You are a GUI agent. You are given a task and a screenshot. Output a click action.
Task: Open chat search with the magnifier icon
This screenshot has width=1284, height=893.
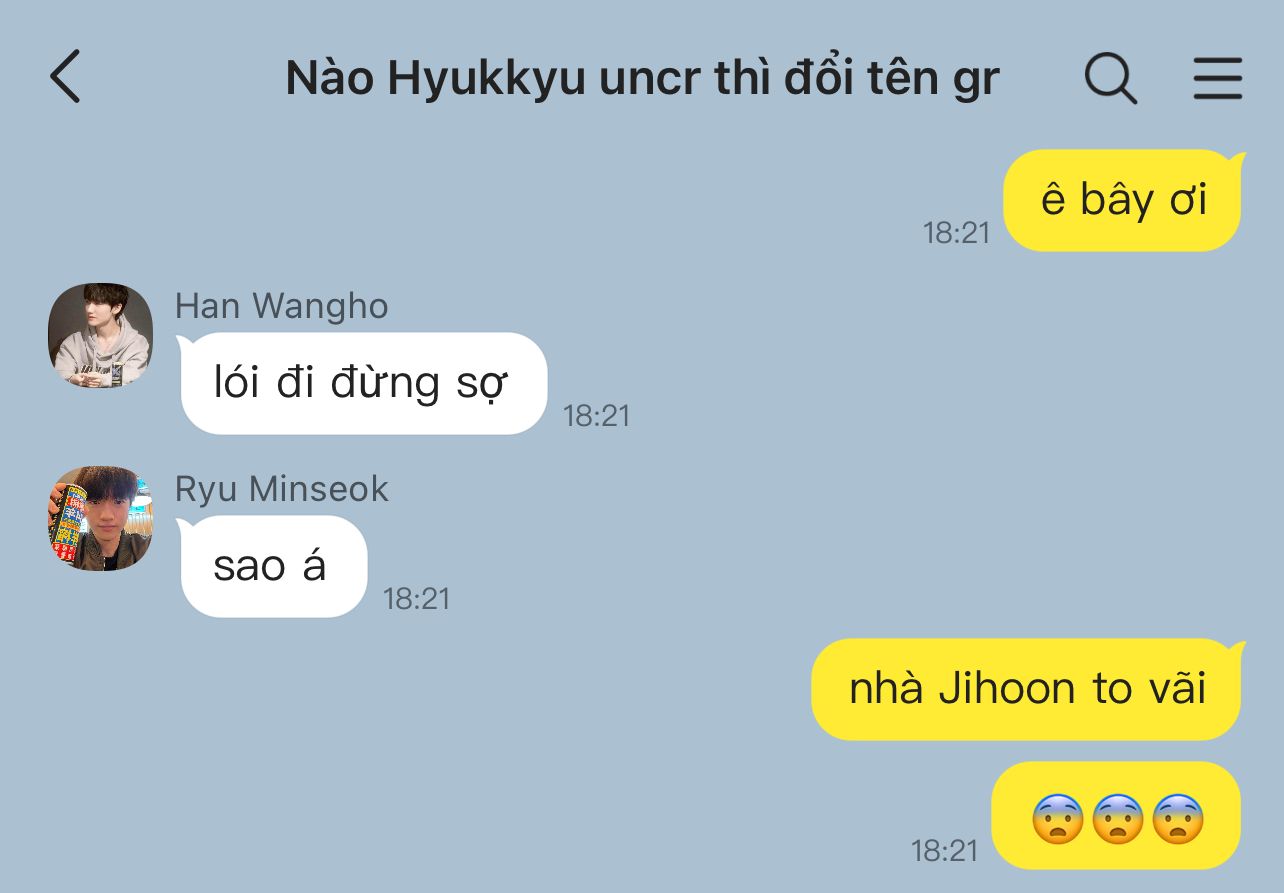[1111, 78]
